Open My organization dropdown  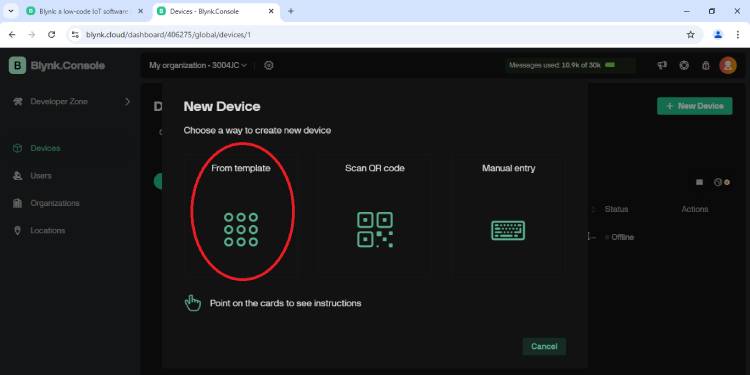[x=198, y=65]
